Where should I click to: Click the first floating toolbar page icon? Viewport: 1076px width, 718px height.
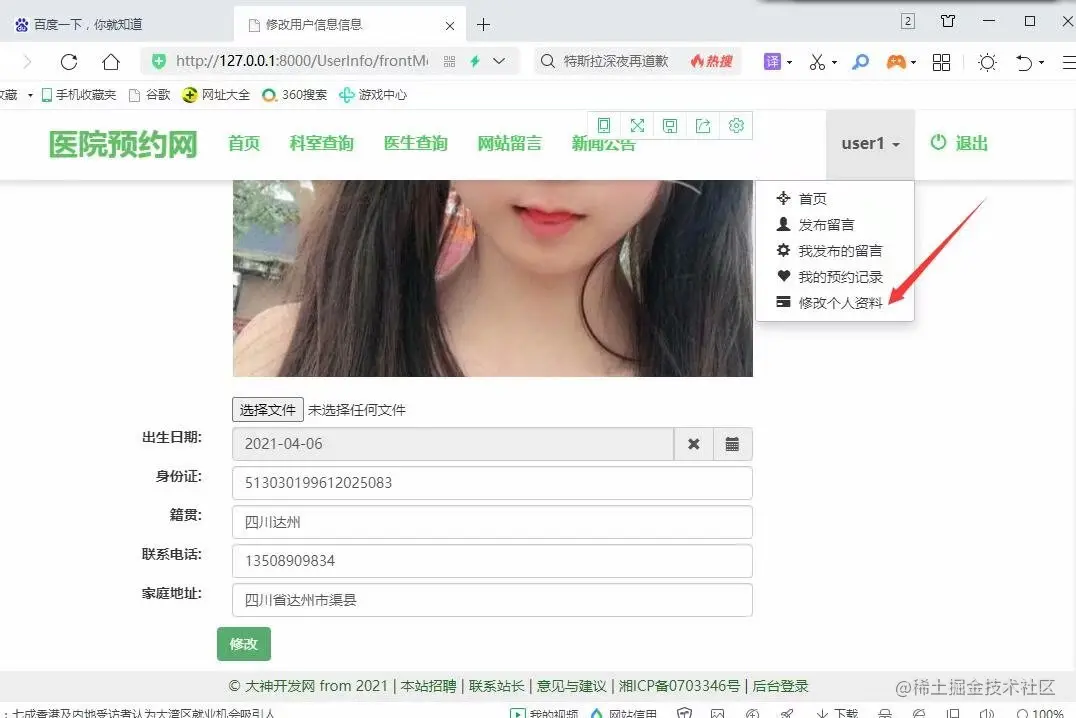[604, 126]
